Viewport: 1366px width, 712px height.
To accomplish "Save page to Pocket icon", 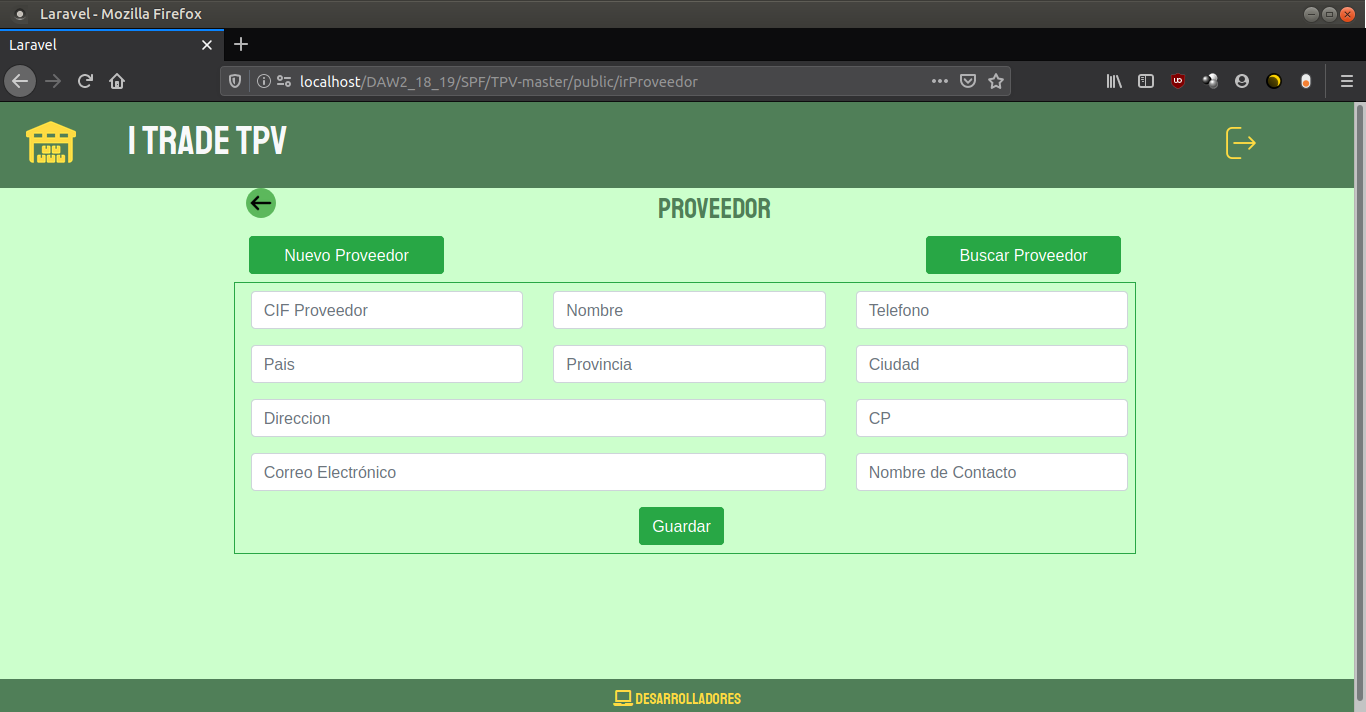I will click(968, 81).
